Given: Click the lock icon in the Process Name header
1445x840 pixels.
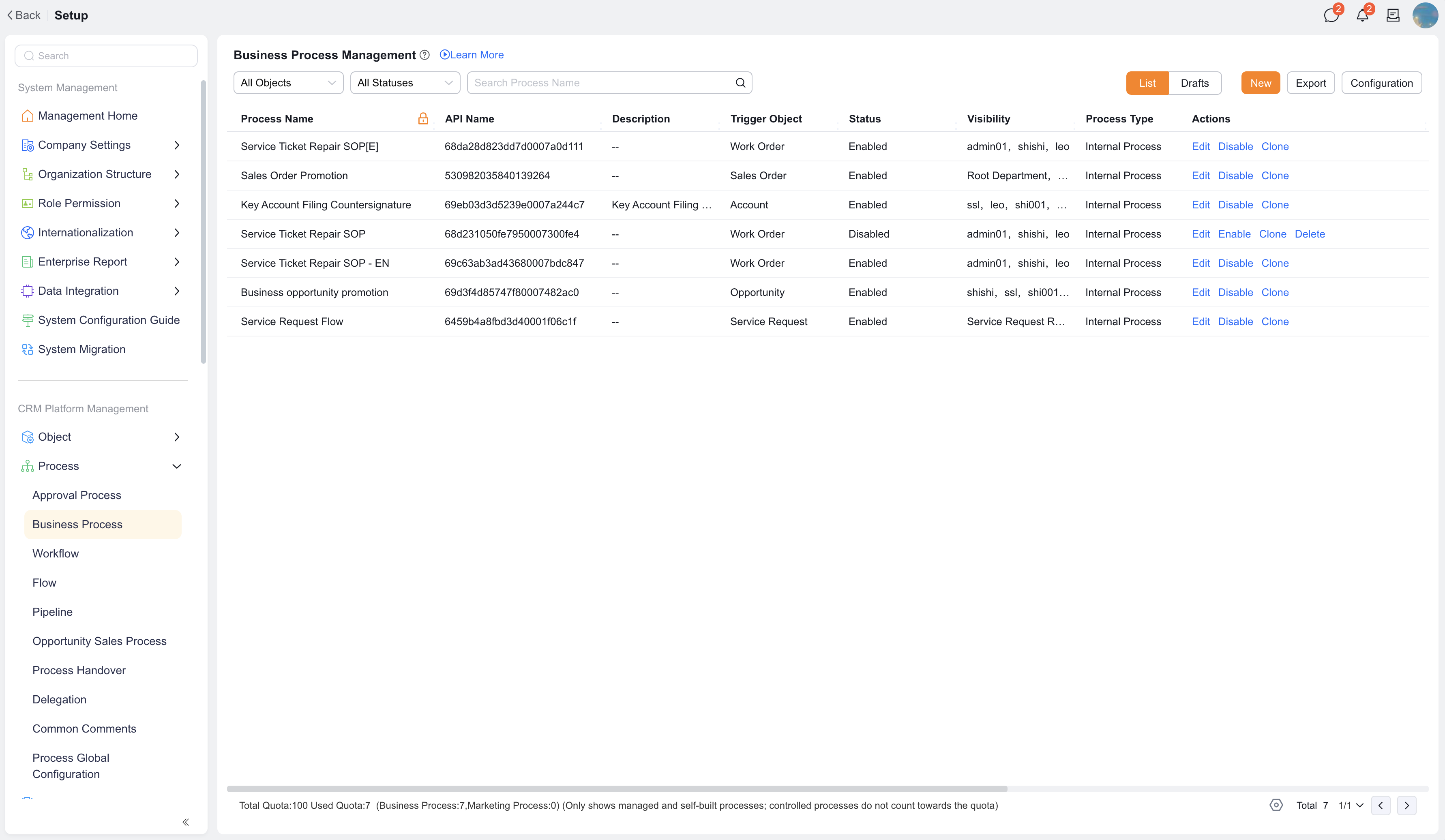Looking at the screenshot, I should [x=423, y=119].
